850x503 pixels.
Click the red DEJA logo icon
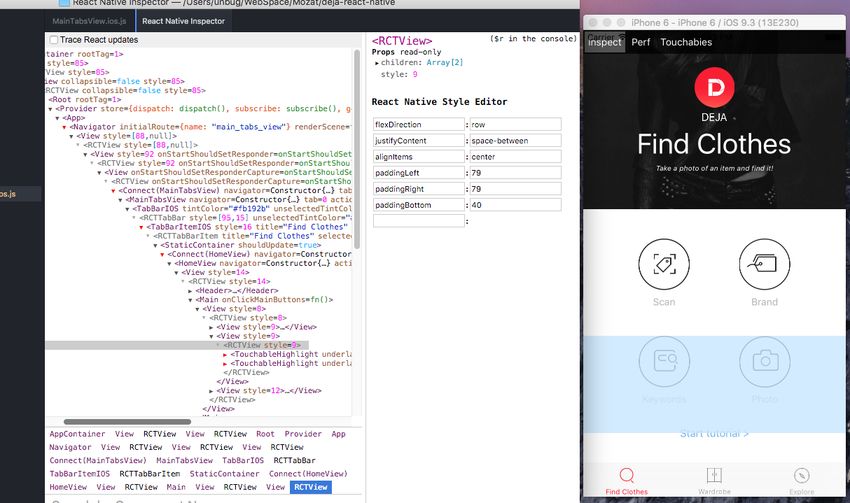pyautogui.click(x=714, y=87)
